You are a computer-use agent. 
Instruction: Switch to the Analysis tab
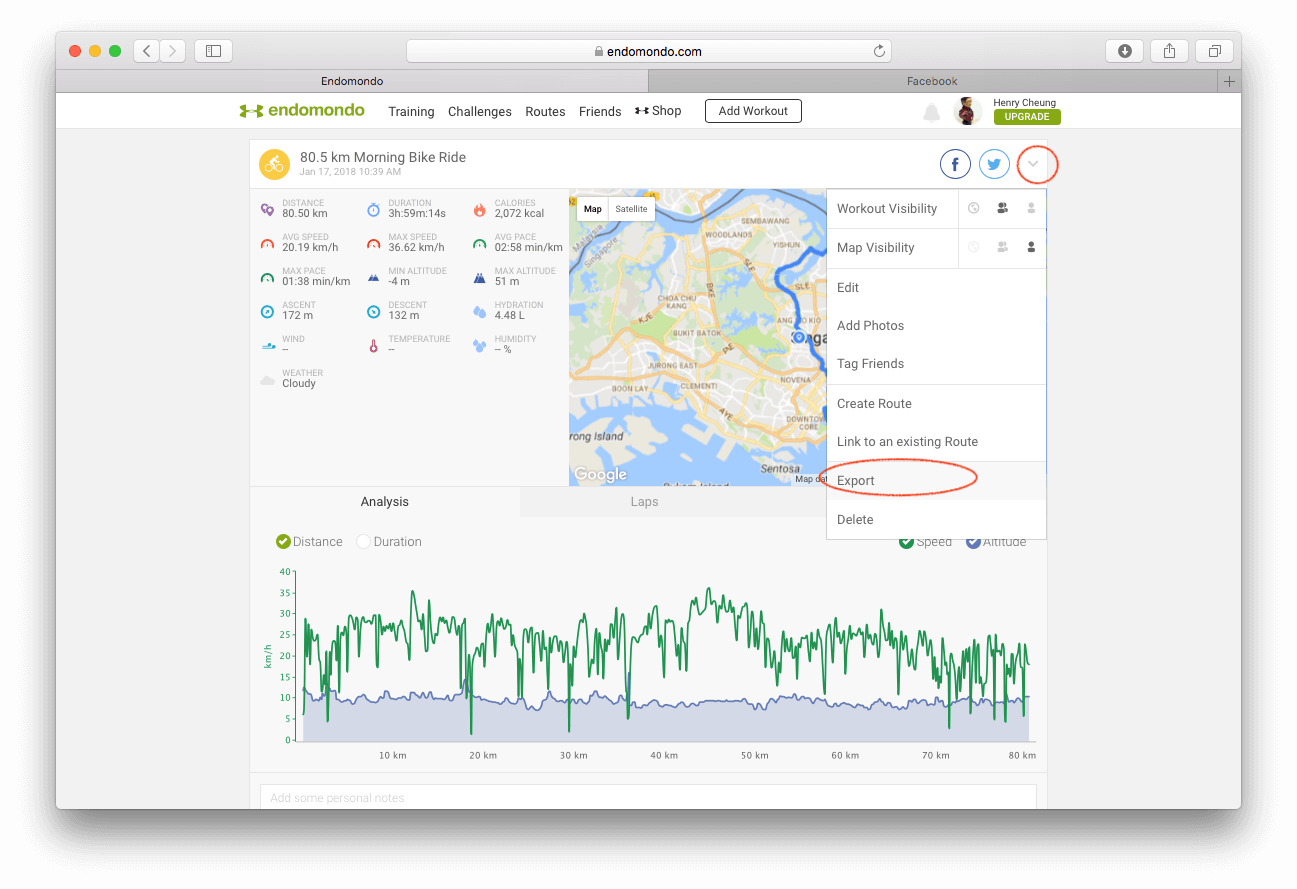(385, 502)
